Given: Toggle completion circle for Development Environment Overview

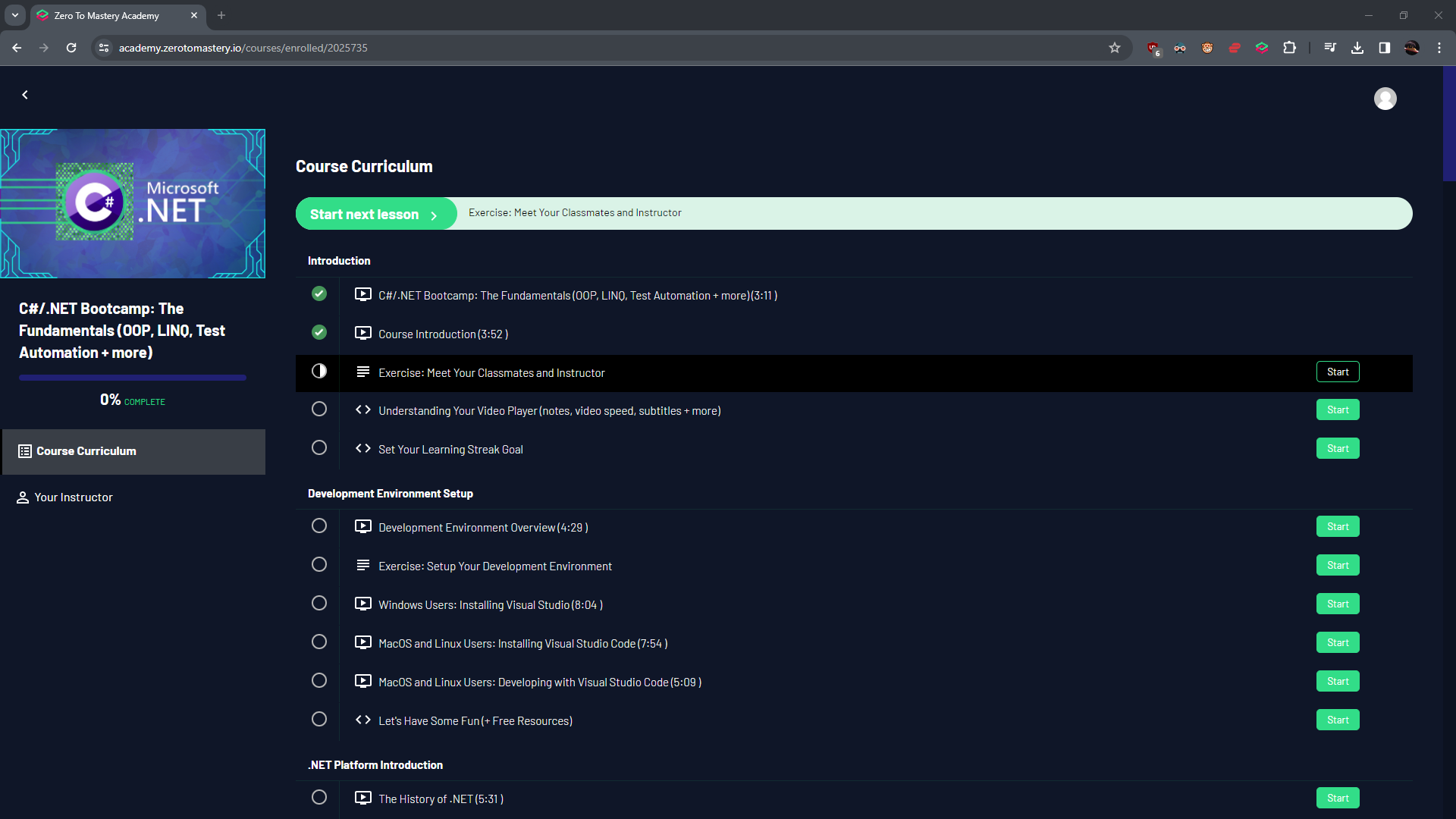Looking at the screenshot, I should (319, 526).
